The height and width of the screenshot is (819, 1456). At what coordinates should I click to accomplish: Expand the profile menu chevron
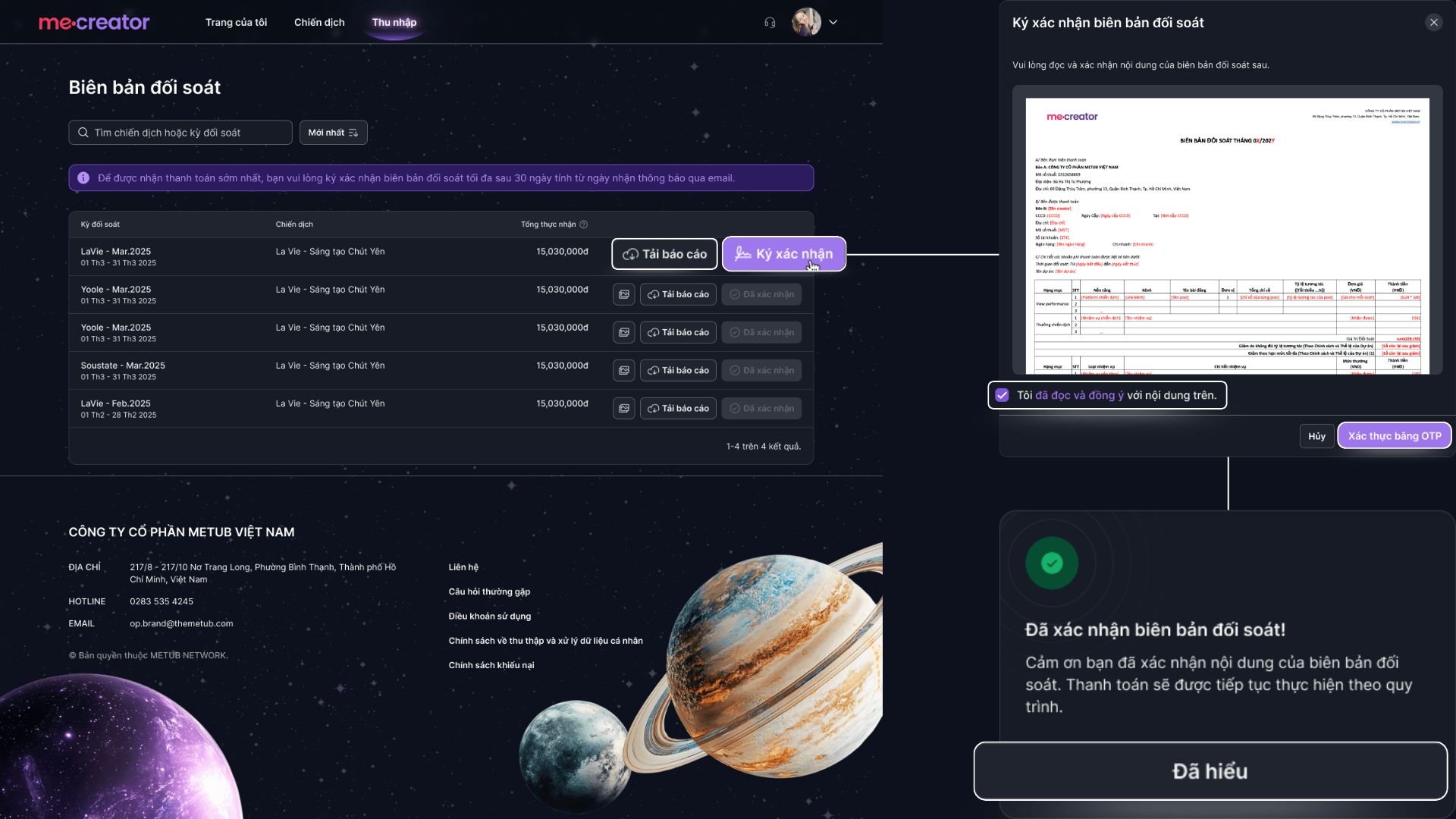[x=833, y=23]
